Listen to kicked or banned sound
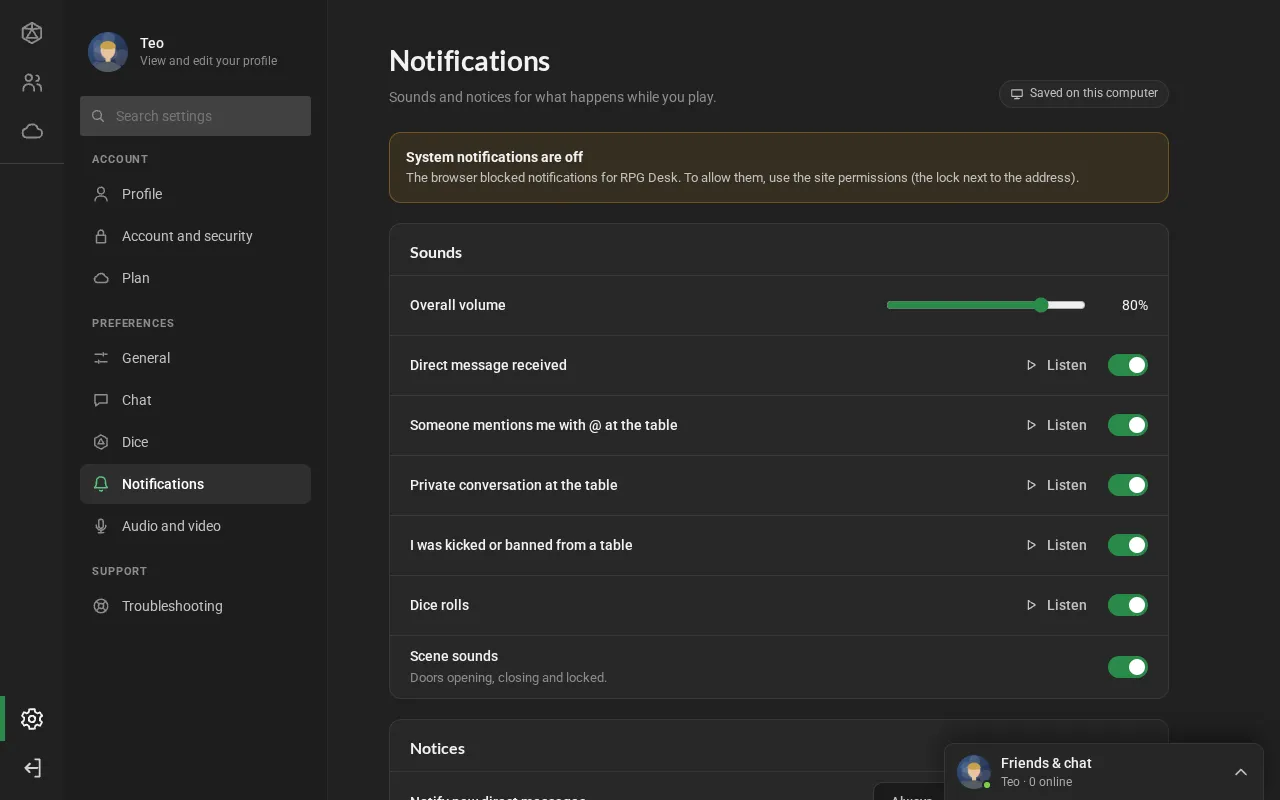The width and height of the screenshot is (1280, 800). 1056,545
